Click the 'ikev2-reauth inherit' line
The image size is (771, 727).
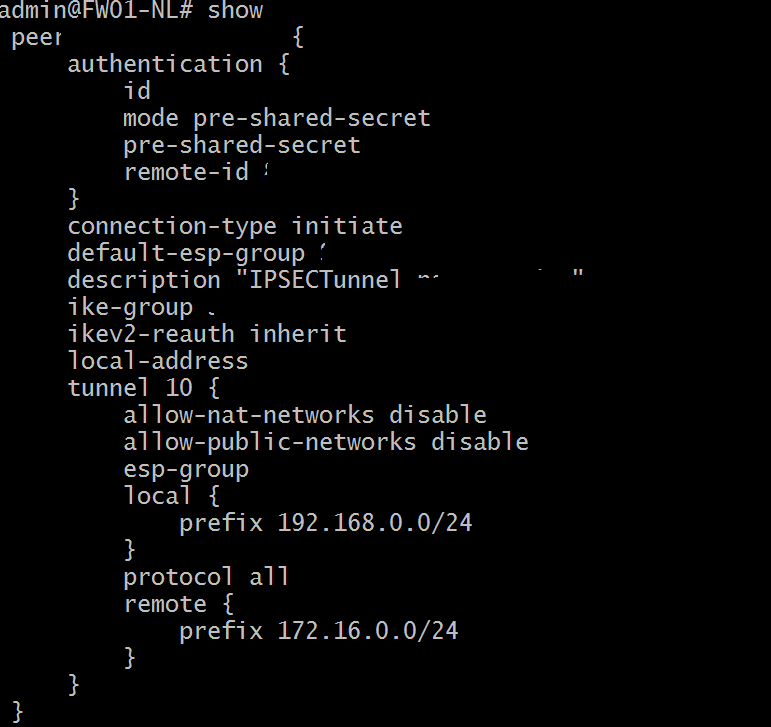click(207, 334)
